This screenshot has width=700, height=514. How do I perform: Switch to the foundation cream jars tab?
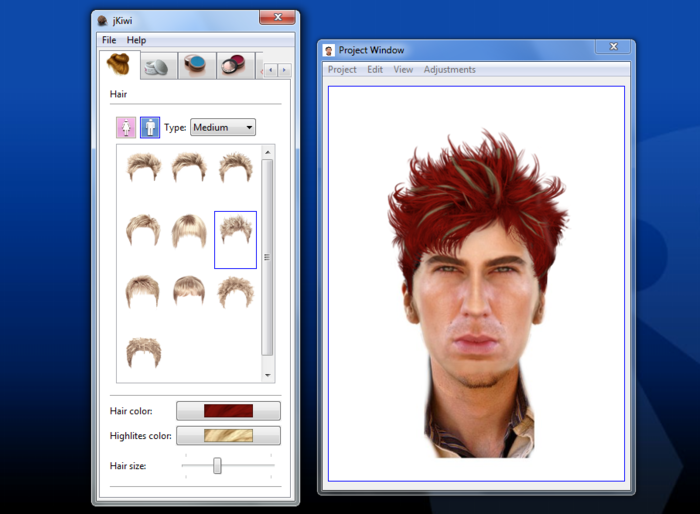click(159, 66)
